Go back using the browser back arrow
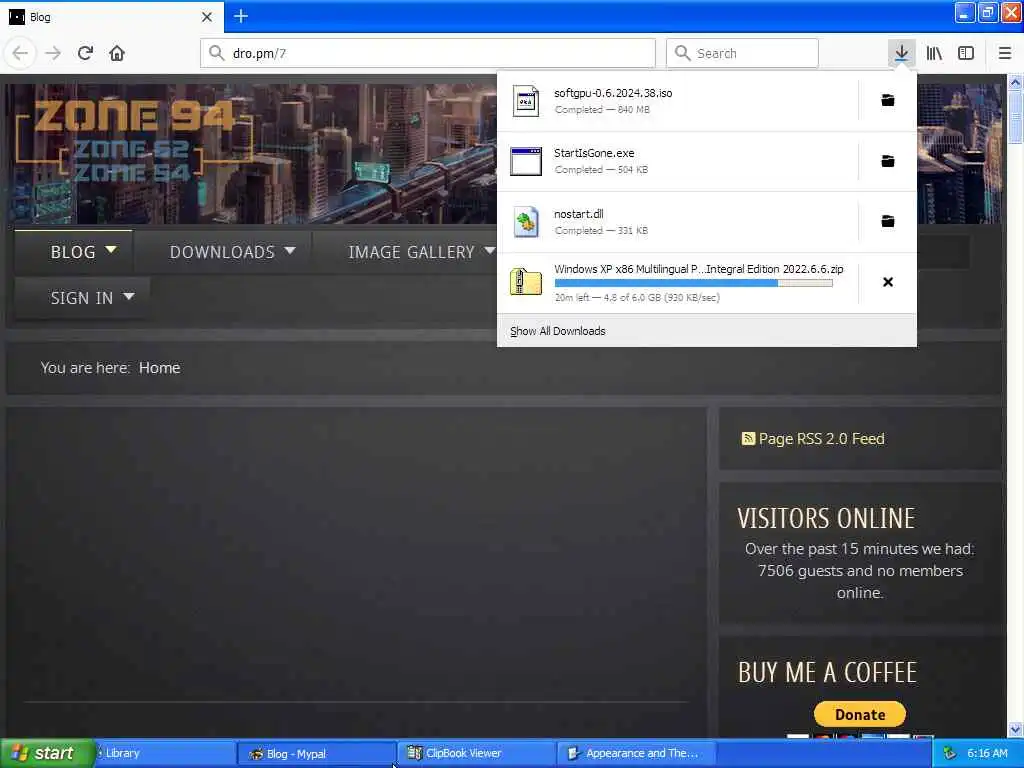Screen dimensions: 1024x768 point(20,53)
